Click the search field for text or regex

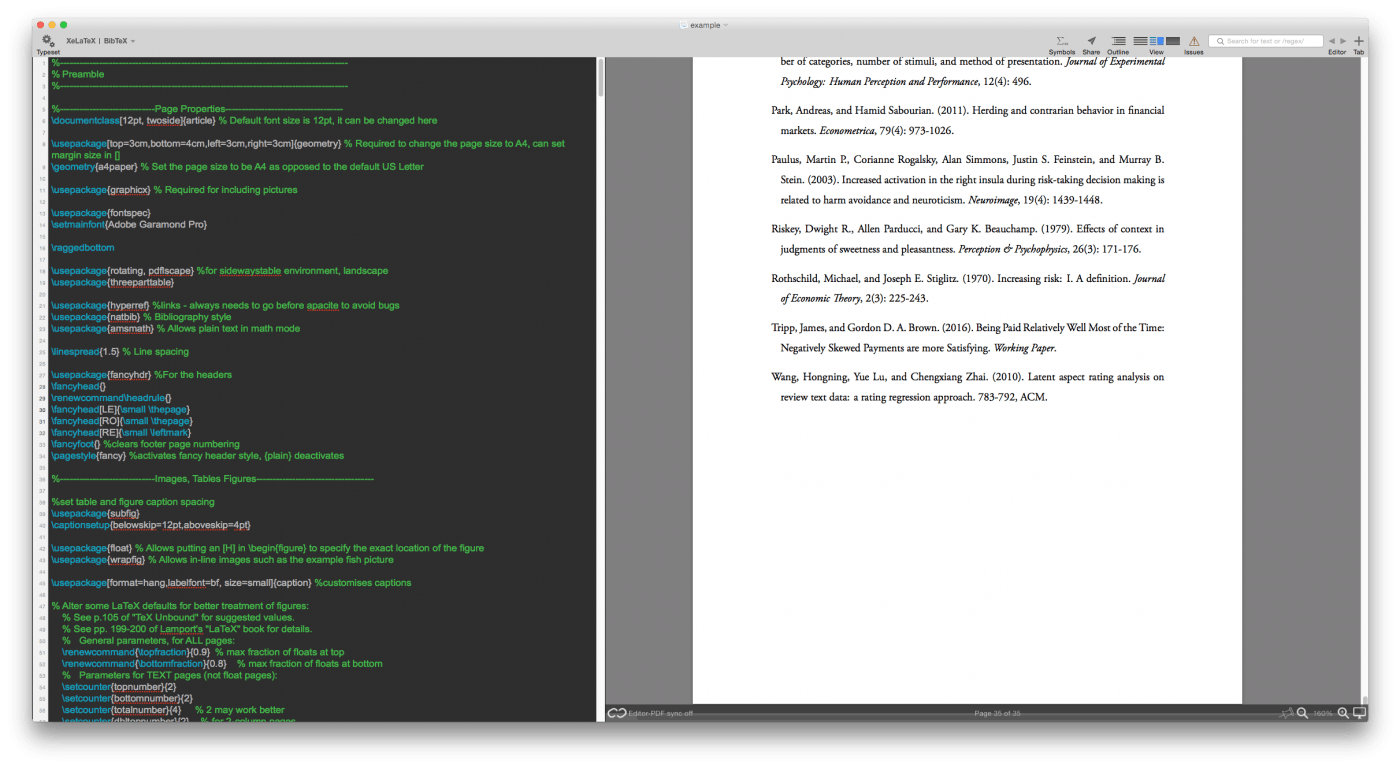pos(1266,41)
